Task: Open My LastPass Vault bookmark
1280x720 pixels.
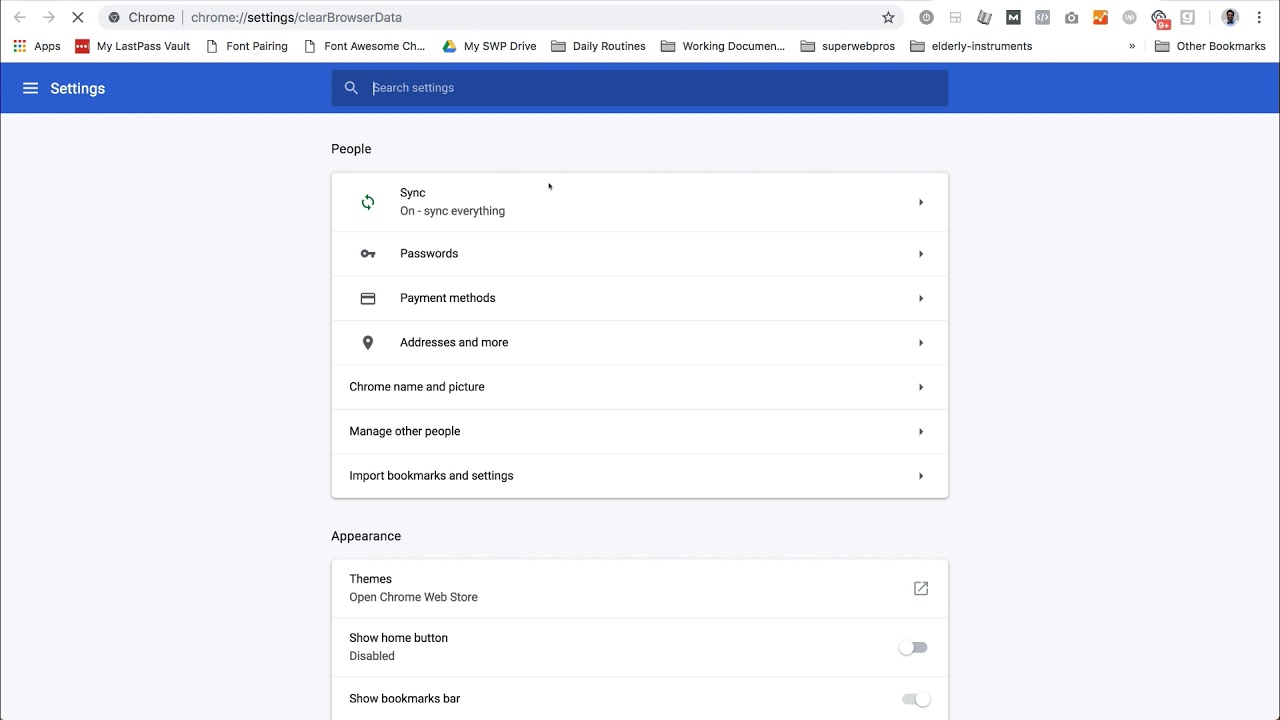Action: [132, 46]
